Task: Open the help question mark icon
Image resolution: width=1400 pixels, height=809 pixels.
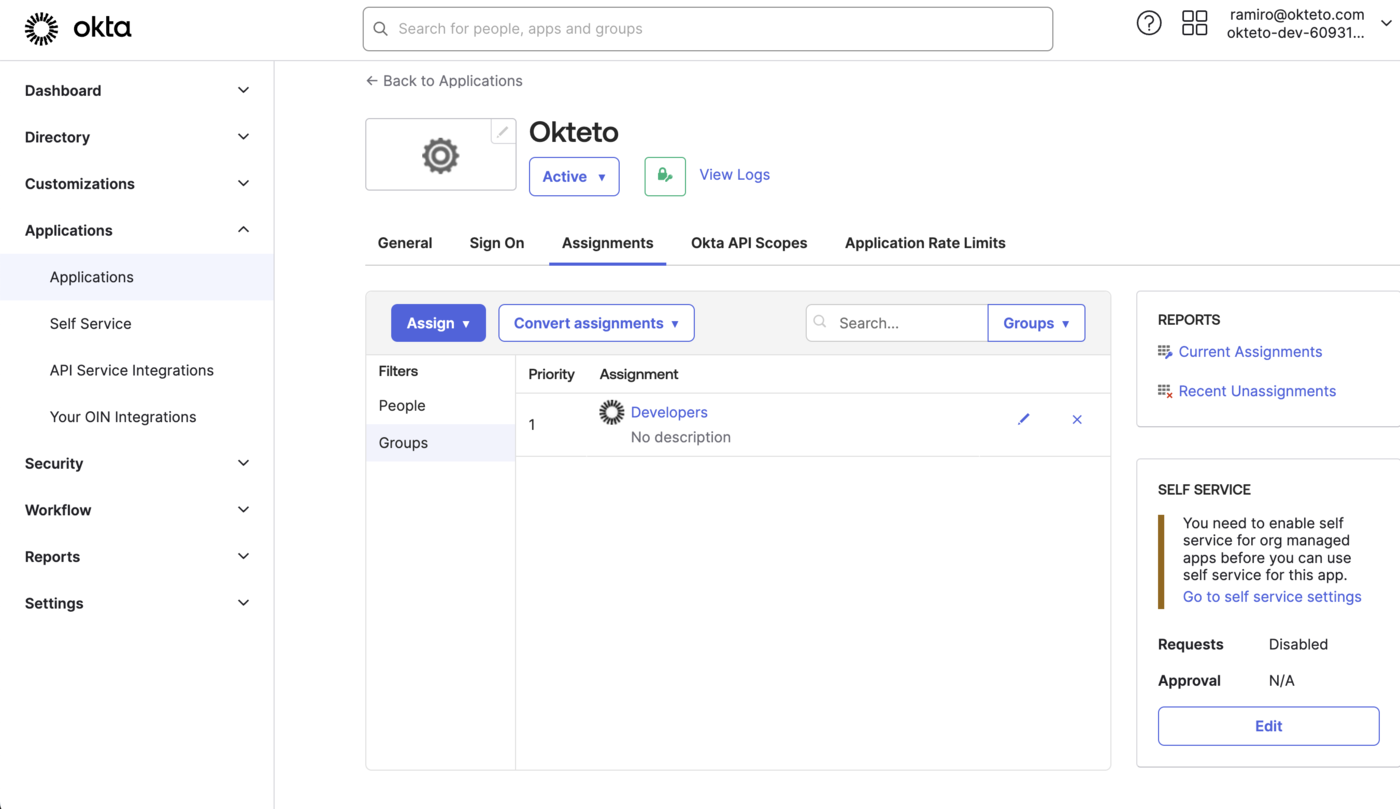Action: pyautogui.click(x=1148, y=22)
